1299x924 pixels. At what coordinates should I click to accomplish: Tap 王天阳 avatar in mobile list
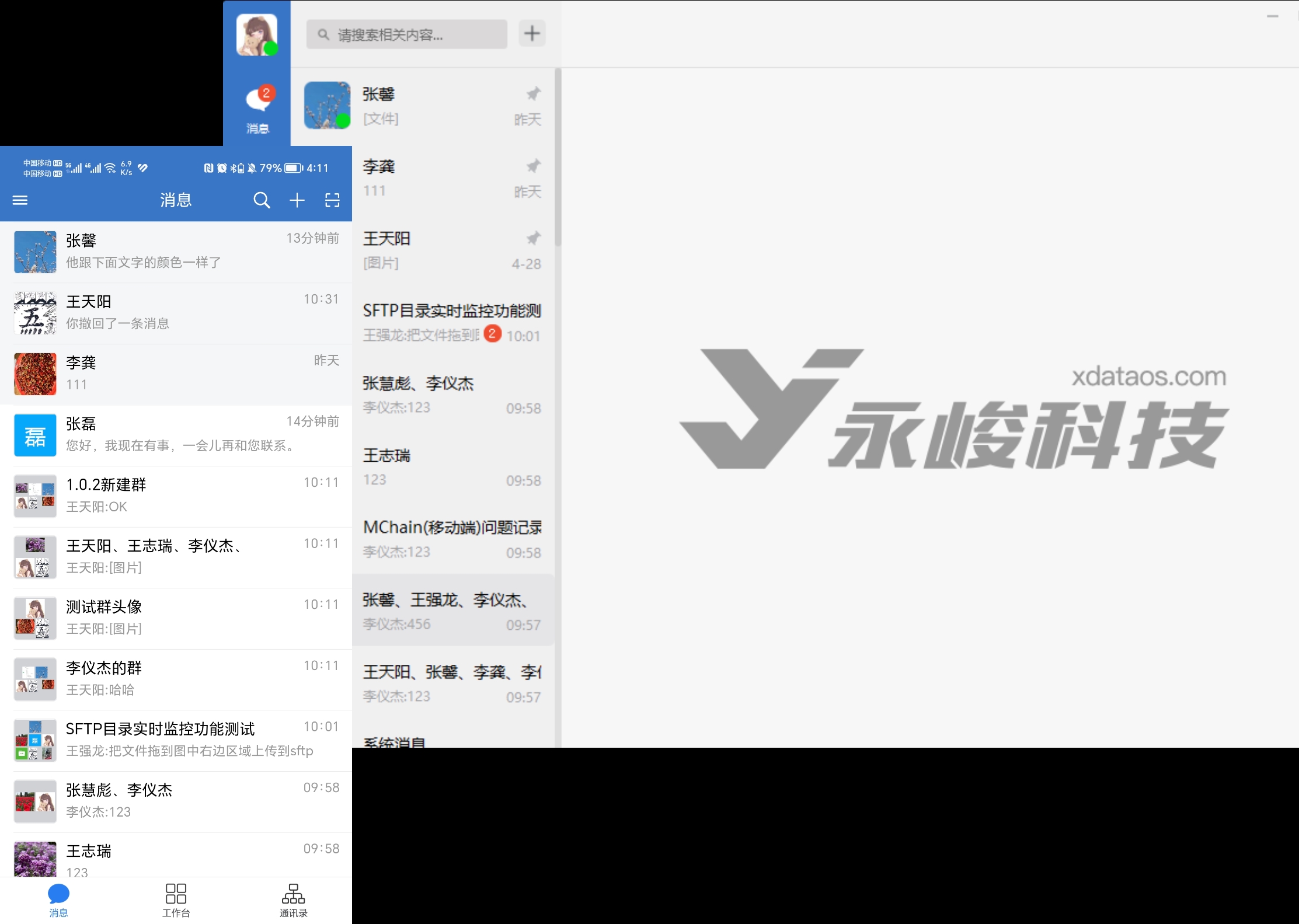pos(35,313)
